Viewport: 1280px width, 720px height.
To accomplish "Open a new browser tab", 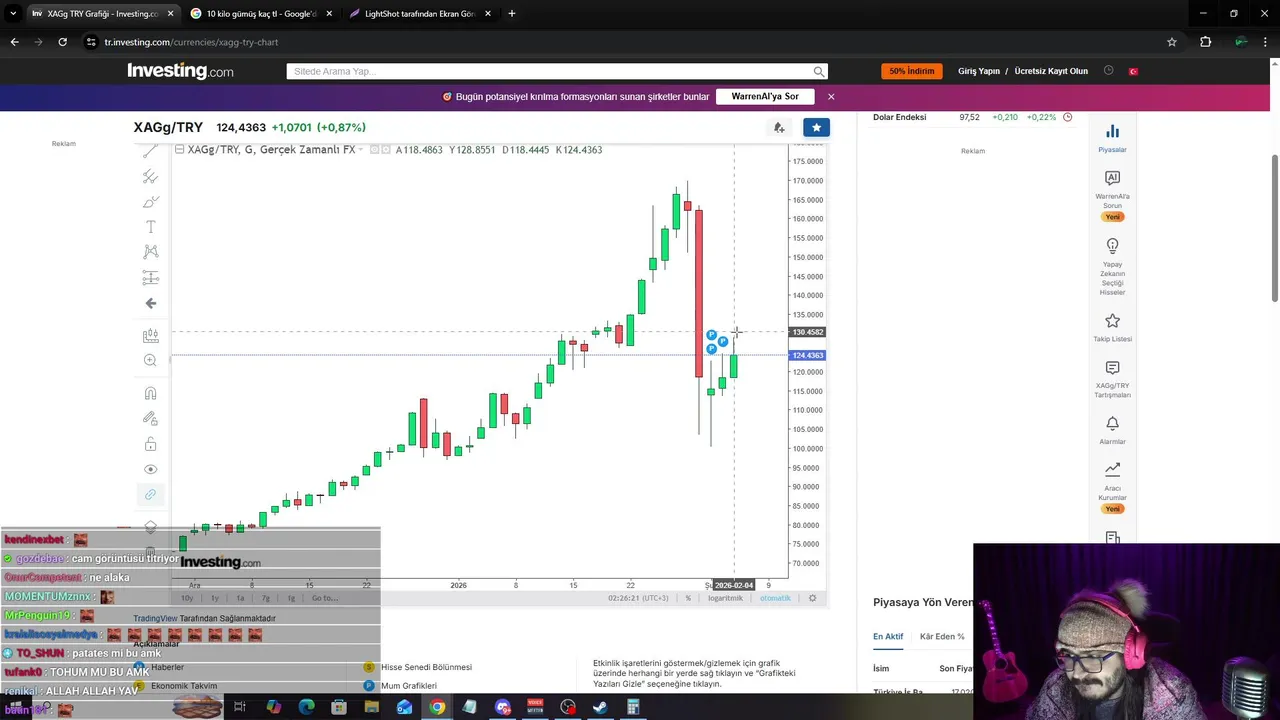I will click(512, 14).
